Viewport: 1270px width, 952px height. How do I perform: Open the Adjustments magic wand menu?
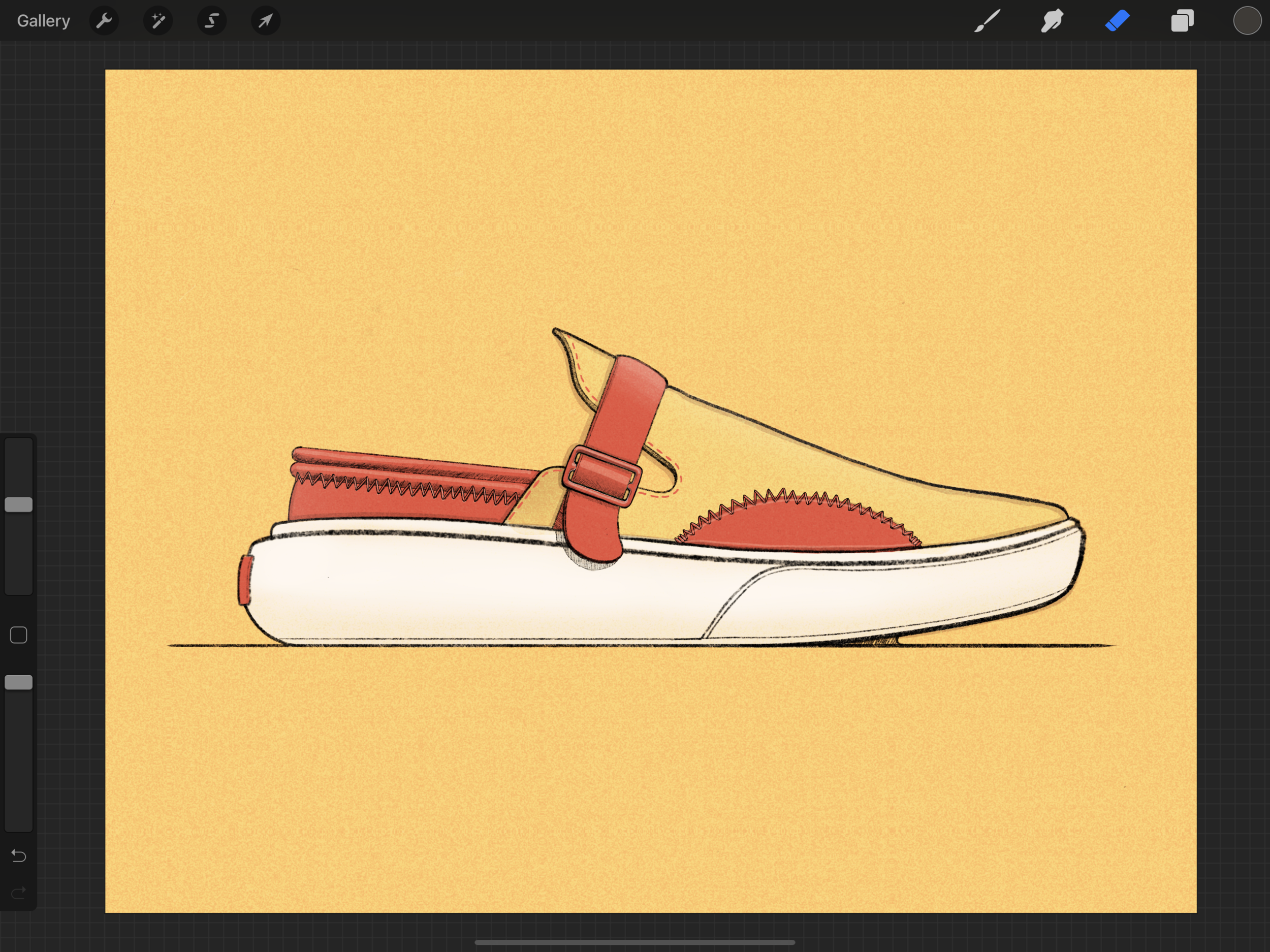coord(158,21)
